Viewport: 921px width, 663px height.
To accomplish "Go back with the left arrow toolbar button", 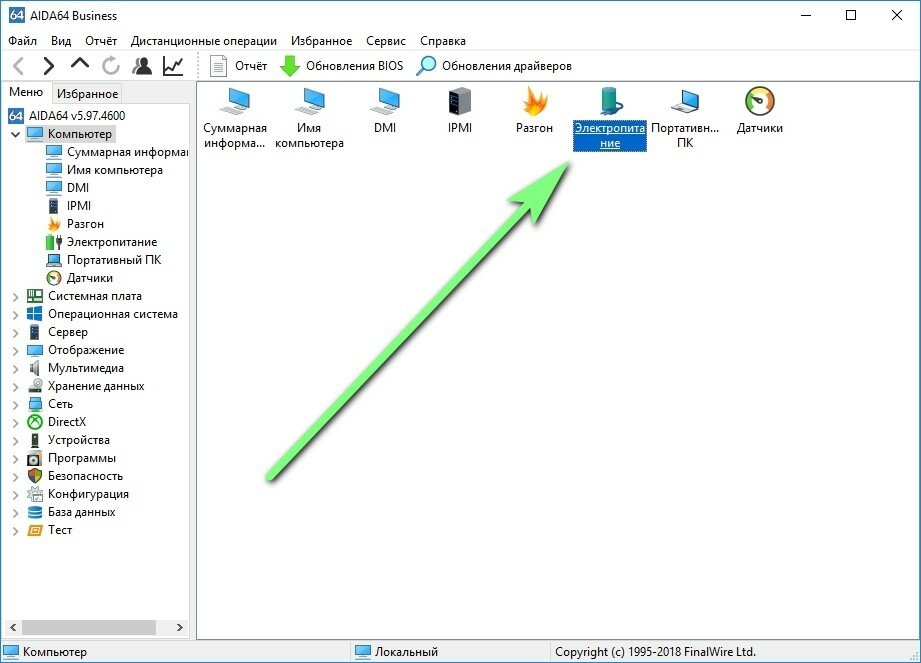I will pyautogui.click(x=19, y=66).
